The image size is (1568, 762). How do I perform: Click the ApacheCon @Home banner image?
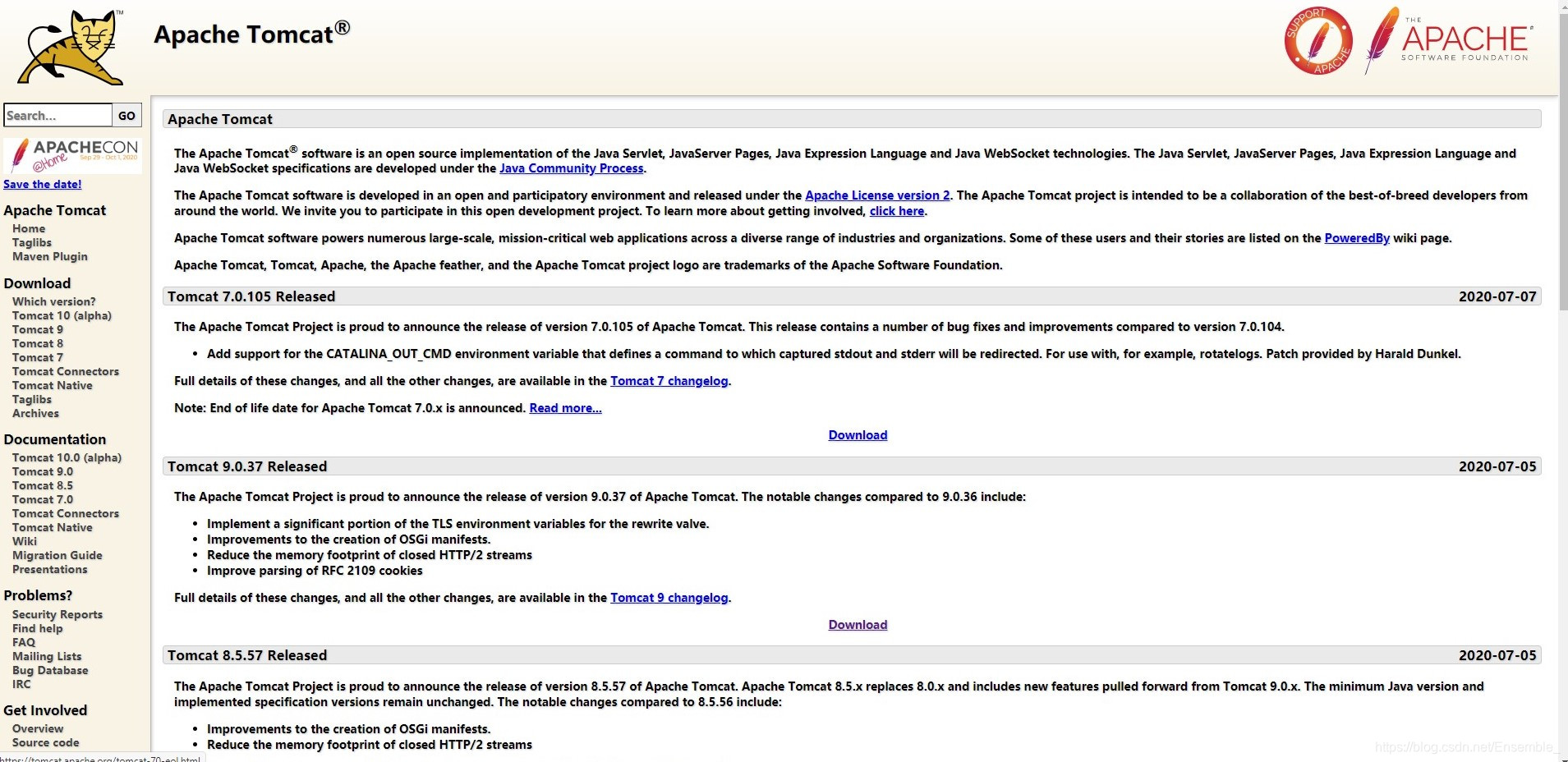(x=72, y=154)
